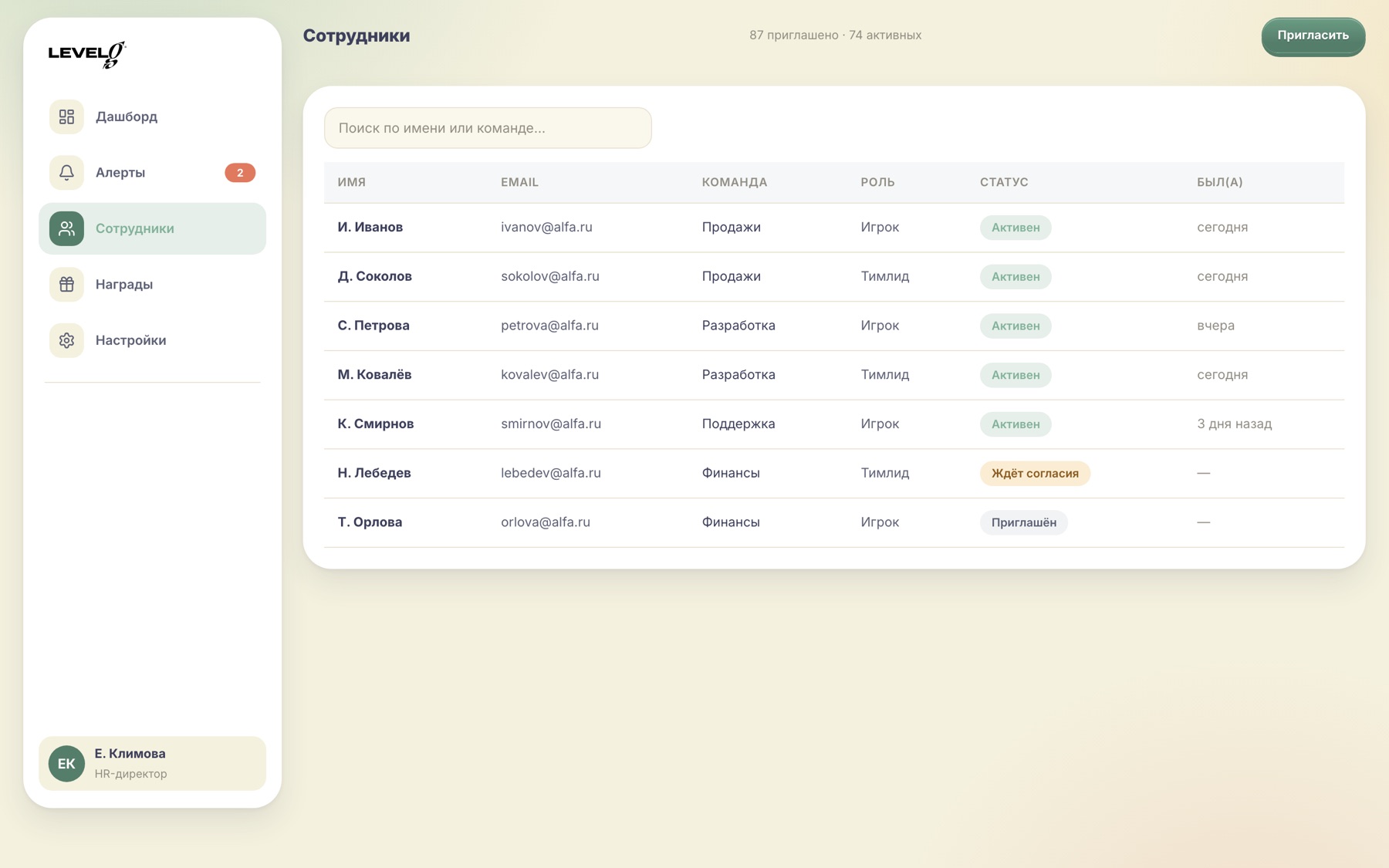Open the Дашборд menu item
Viewport: 1389px width, 868px height.
[152, 117]
